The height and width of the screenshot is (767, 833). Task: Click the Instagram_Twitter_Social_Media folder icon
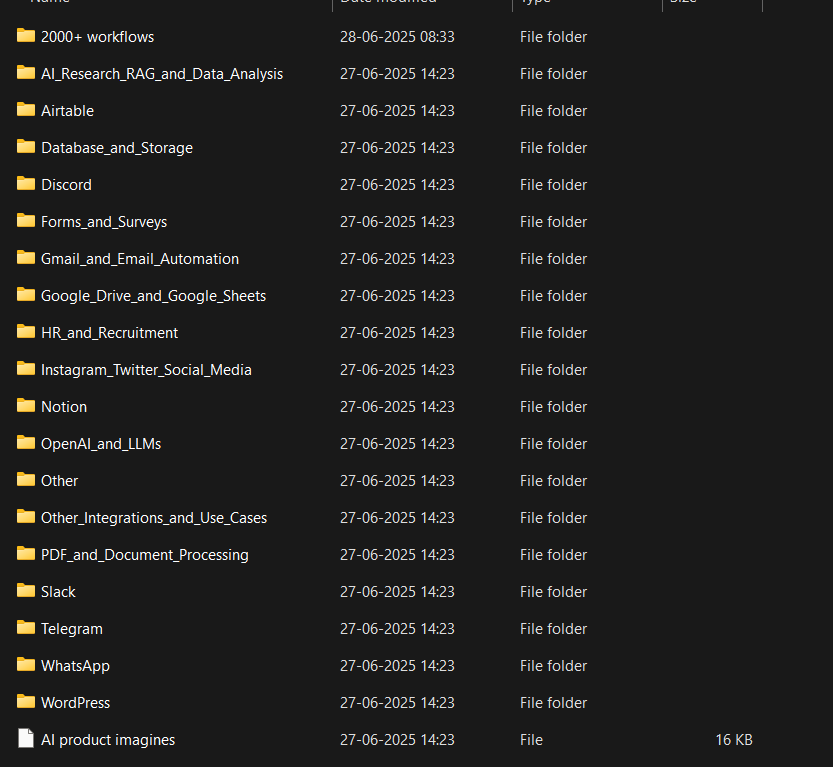pyautogui.click(x=26, y=369)
